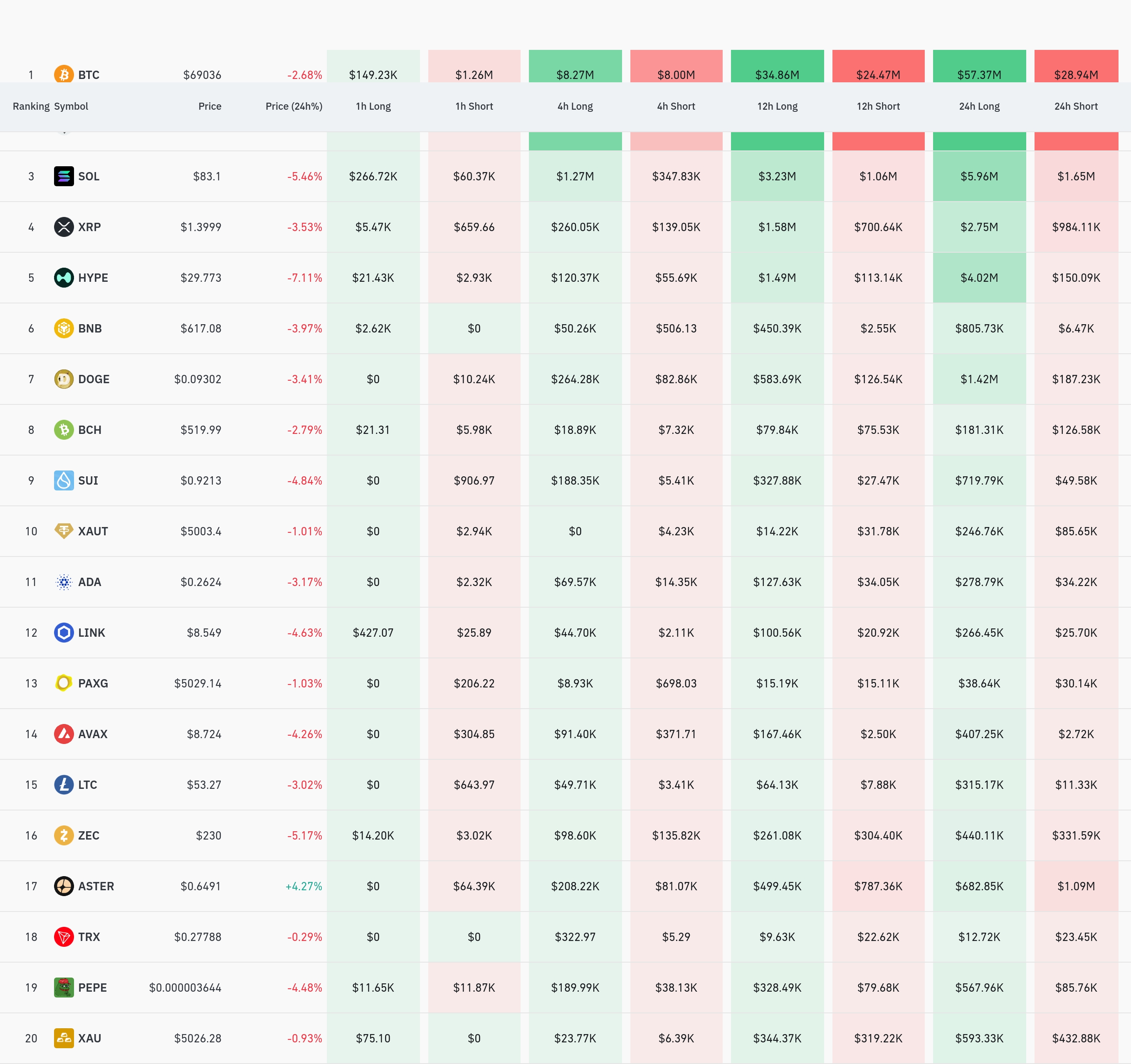Click ASTER +4.27% price change value
The width and height of the screenshot is (1131, 1064).
pyautogui.click(x=304, y=886)
